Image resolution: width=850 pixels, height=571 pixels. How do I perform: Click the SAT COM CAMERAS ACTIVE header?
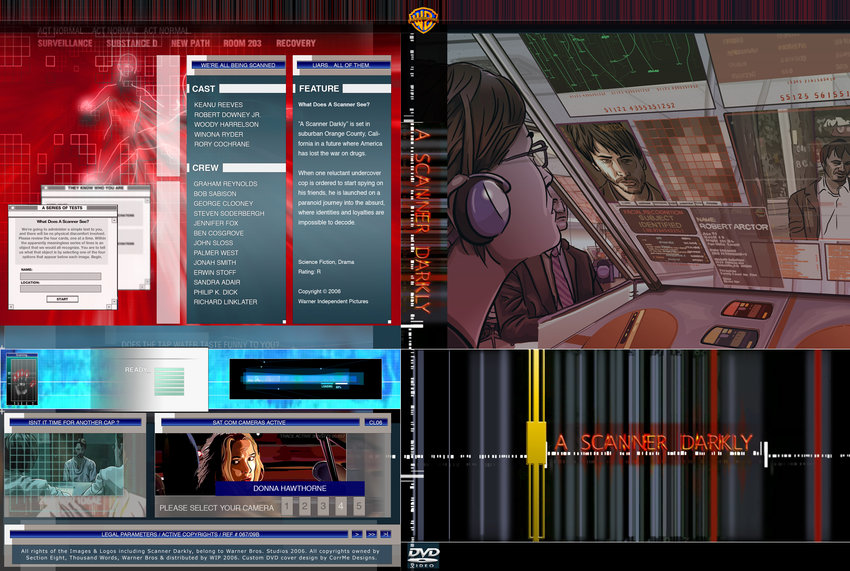260,422
